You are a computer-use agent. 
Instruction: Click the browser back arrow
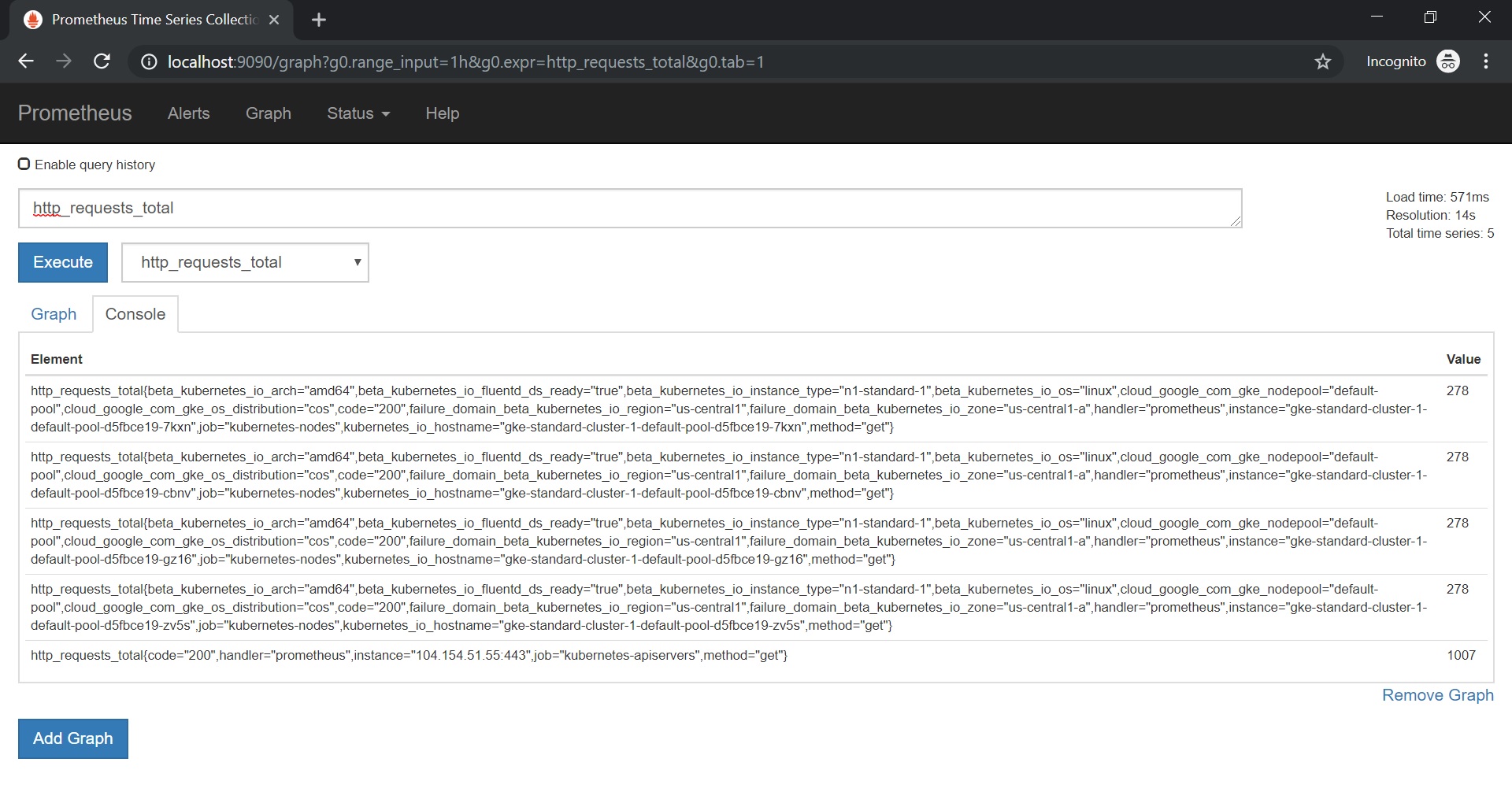[26, 61]
